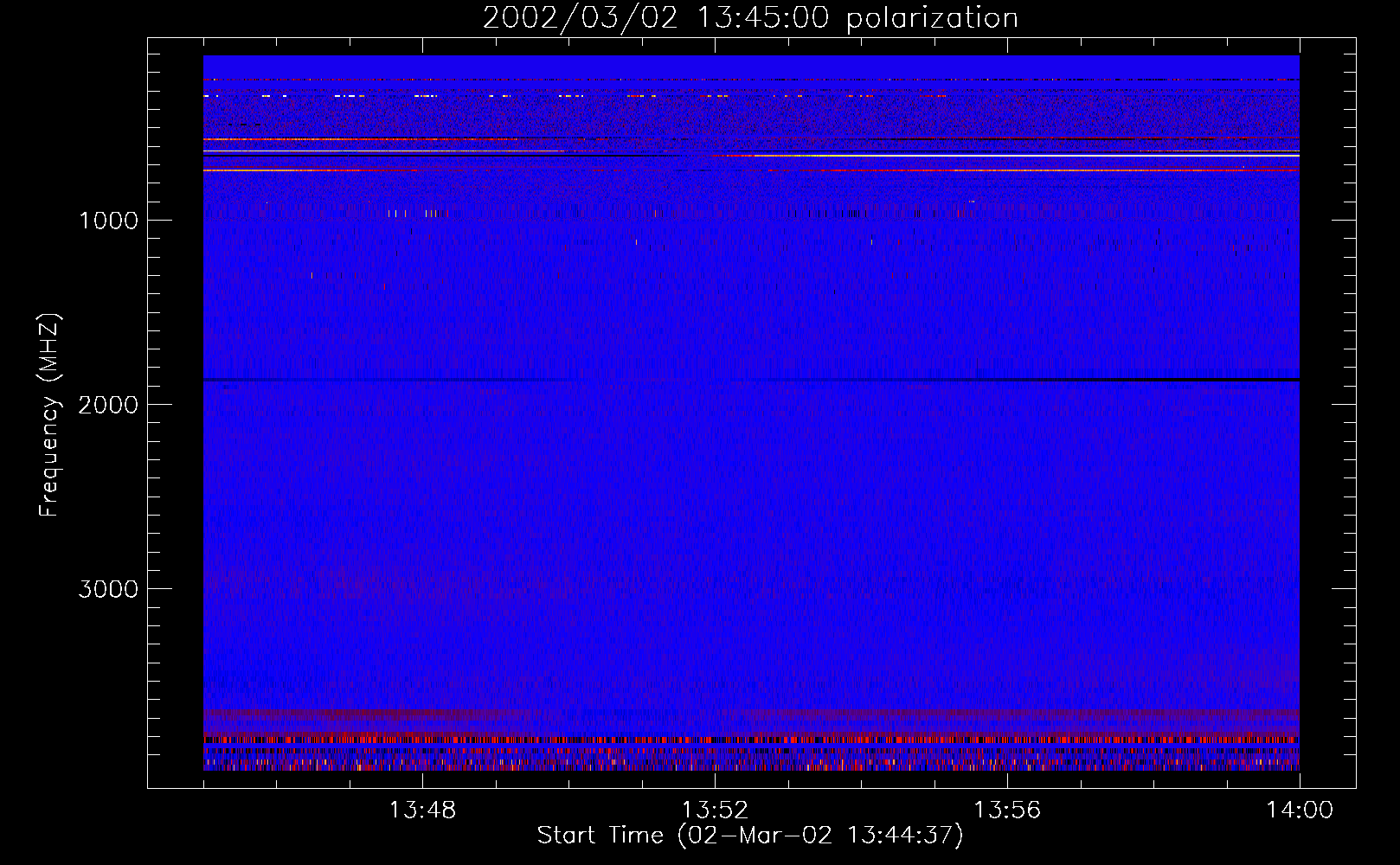
Task: Select the 'Frequency (MHZ)' y-axis label
Action: [x=49, y=414]
